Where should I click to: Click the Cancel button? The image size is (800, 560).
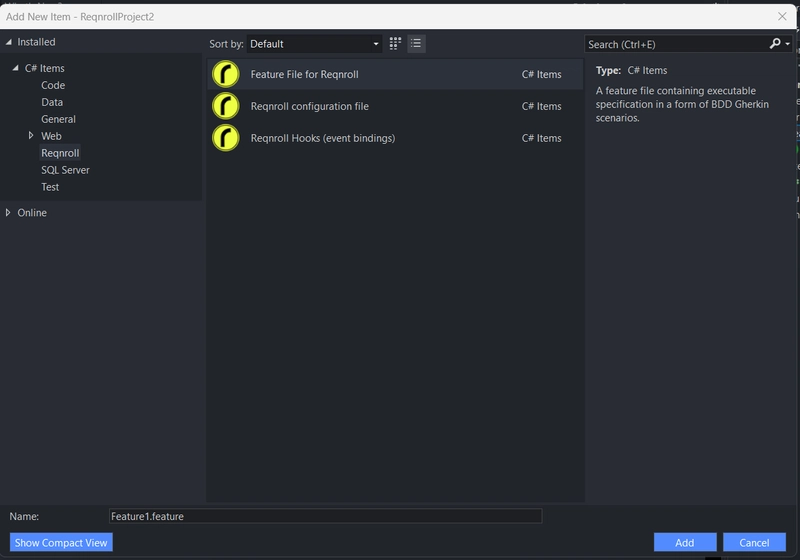click(x=754, y=543)
